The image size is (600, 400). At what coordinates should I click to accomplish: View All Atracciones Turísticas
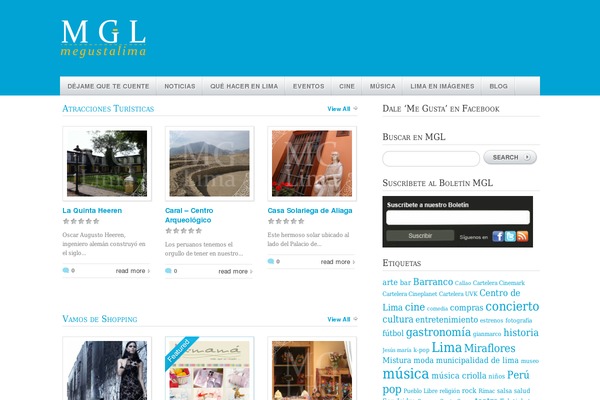tap(342, 109)
